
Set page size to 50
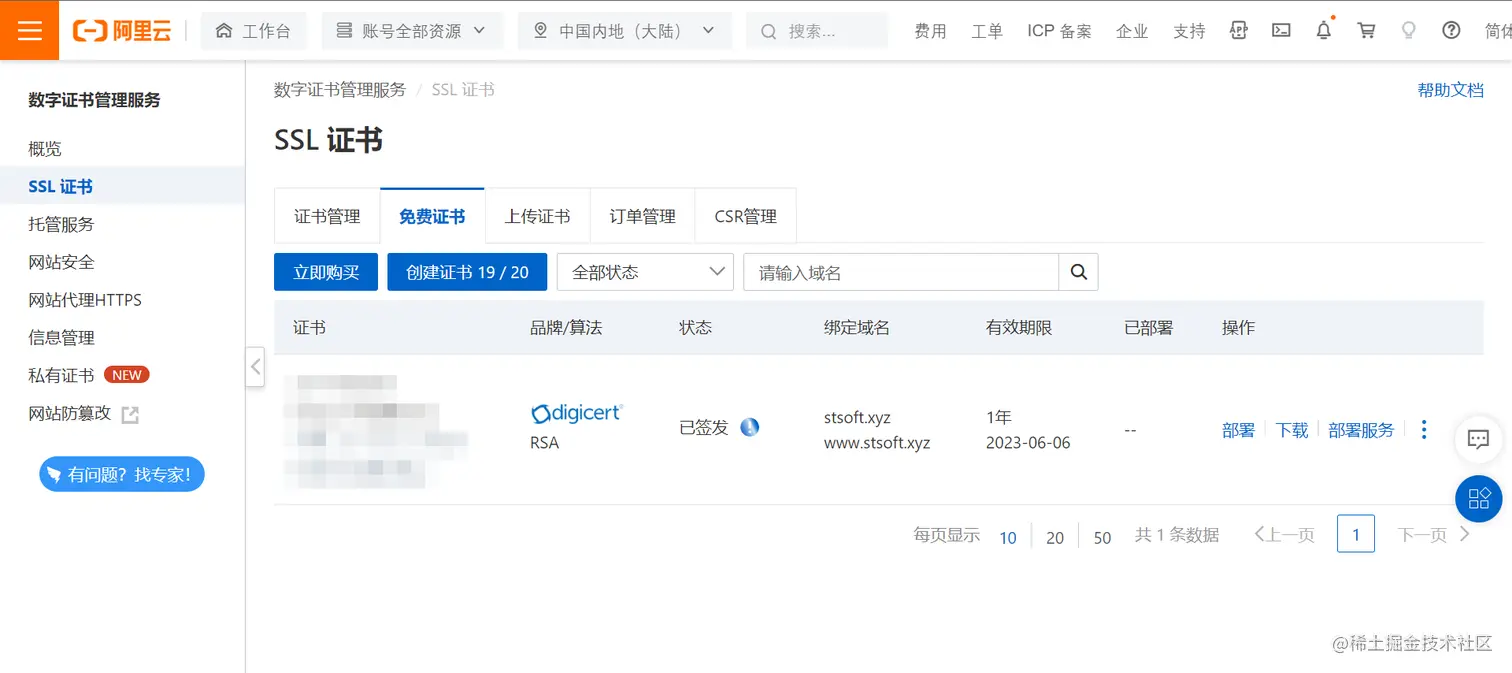pyautogui.click(x=1102, y=537)
